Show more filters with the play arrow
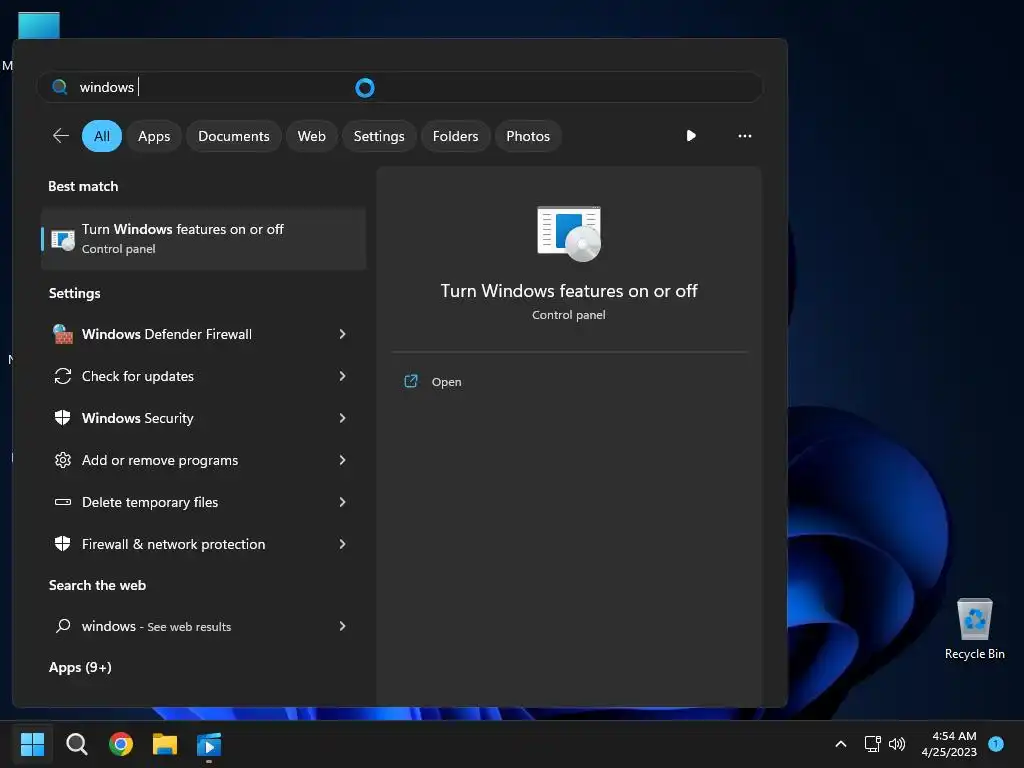The width and height of the screenshot is (1024, 768). click(x=691, y=136)
